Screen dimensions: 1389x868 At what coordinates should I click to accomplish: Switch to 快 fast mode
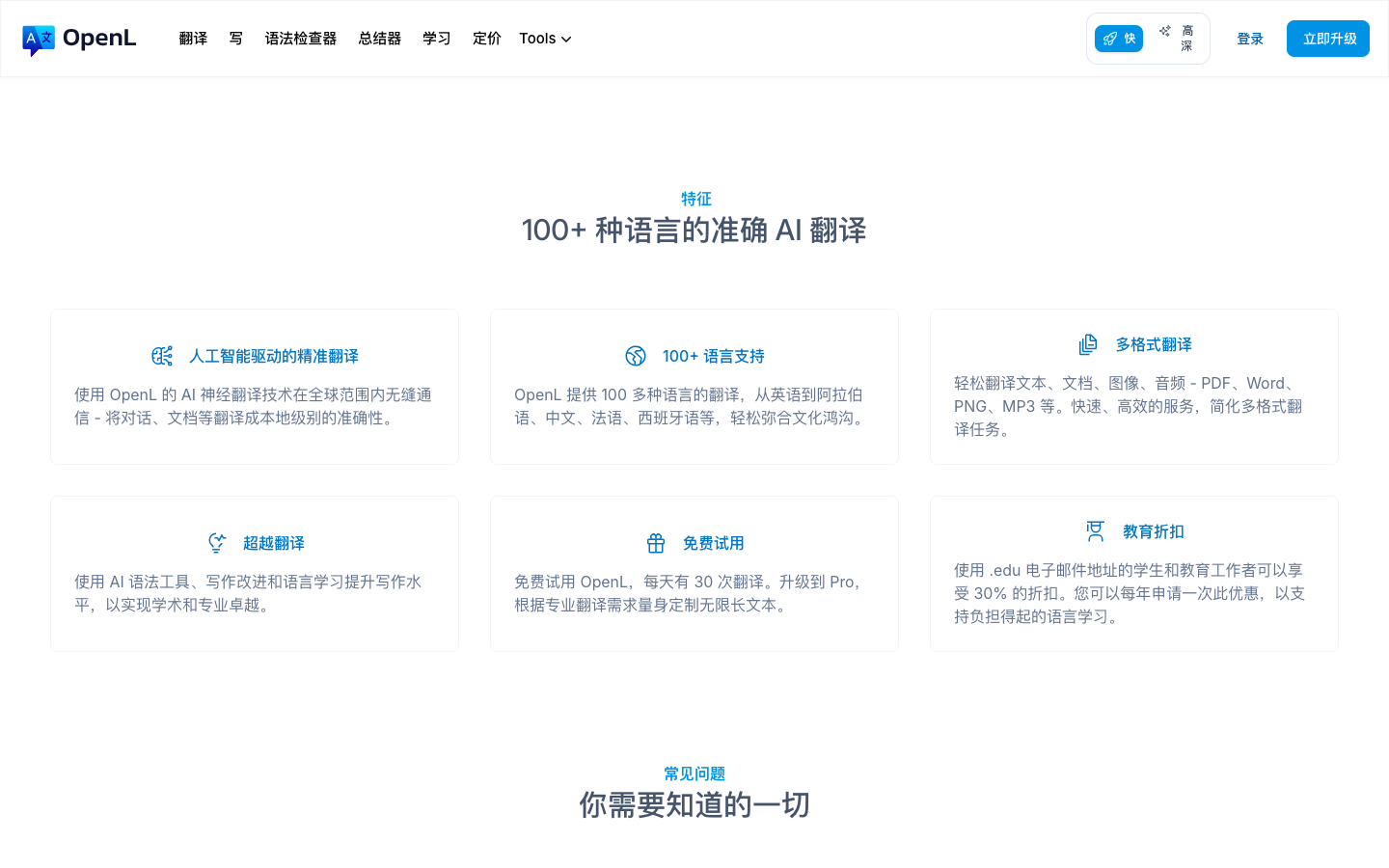coord(1119,39)
